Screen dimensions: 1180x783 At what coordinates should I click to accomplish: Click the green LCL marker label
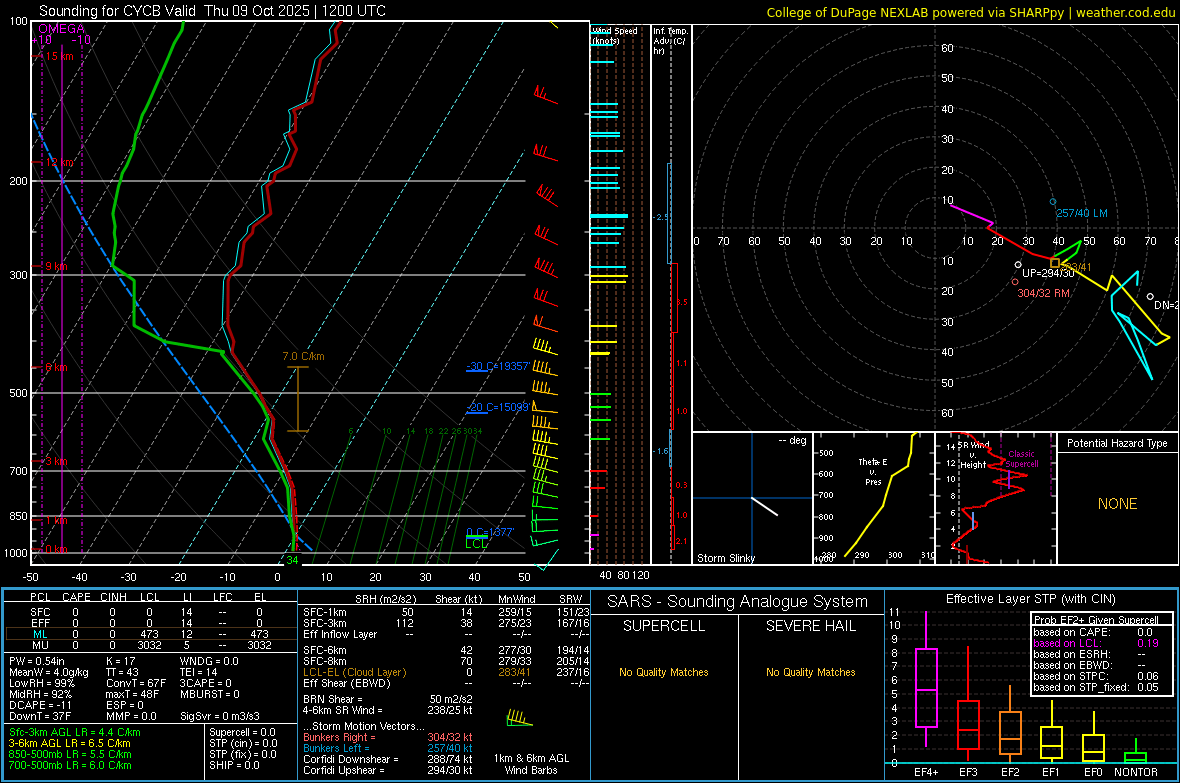click(x=476, y=543)
